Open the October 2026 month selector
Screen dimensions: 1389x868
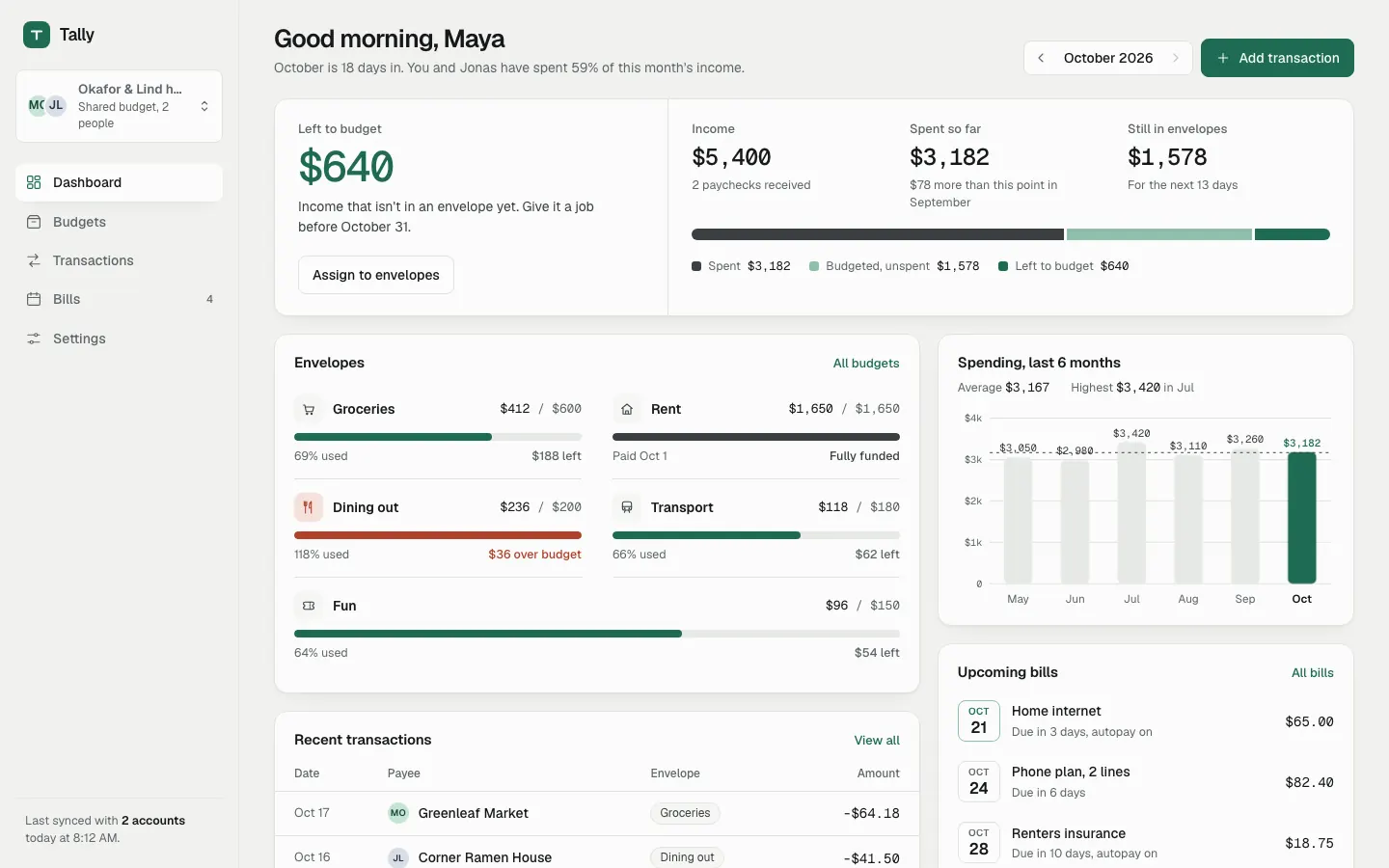1108,58
